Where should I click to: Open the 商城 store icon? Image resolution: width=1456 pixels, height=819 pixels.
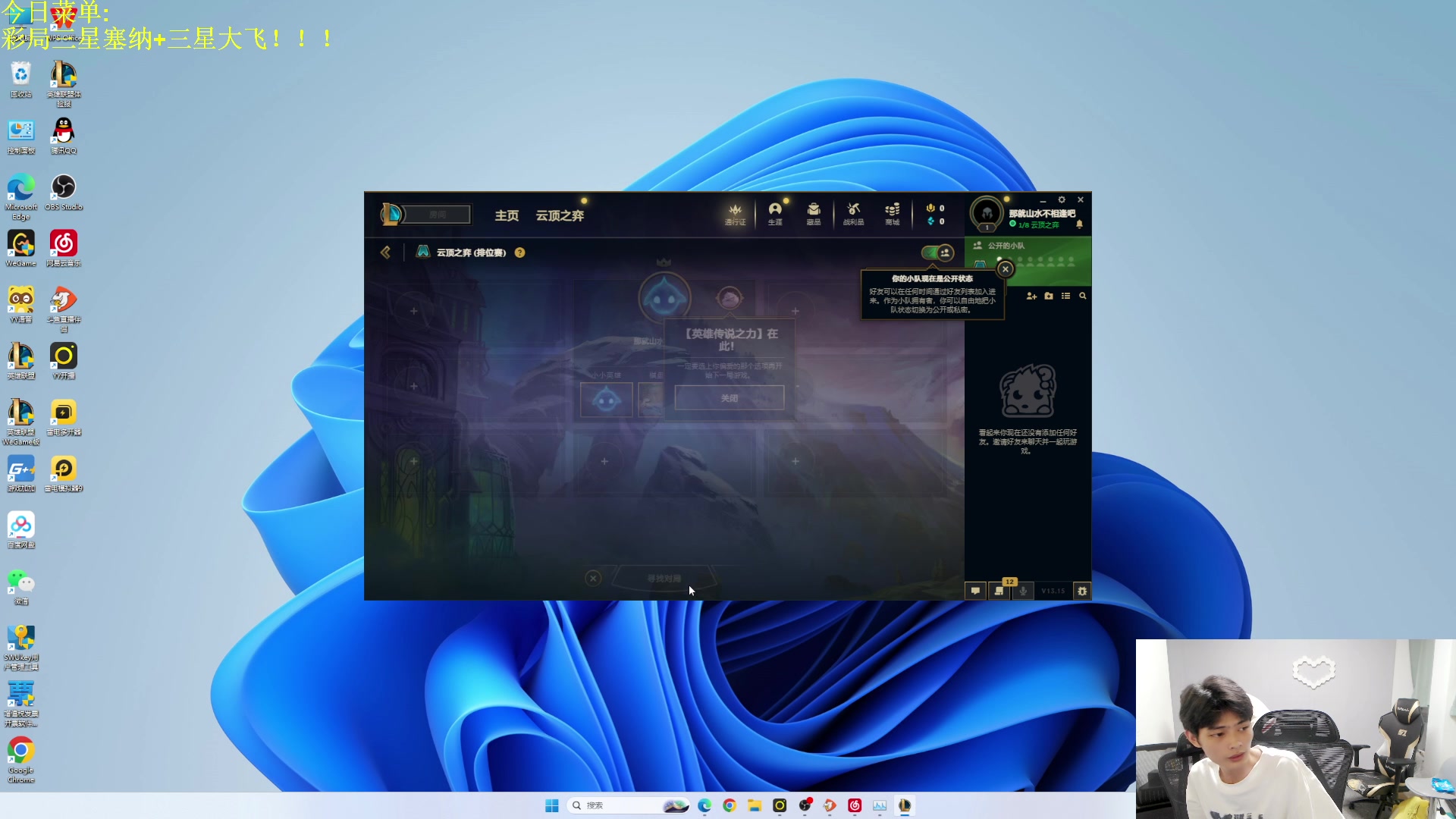tap(893, 214)
